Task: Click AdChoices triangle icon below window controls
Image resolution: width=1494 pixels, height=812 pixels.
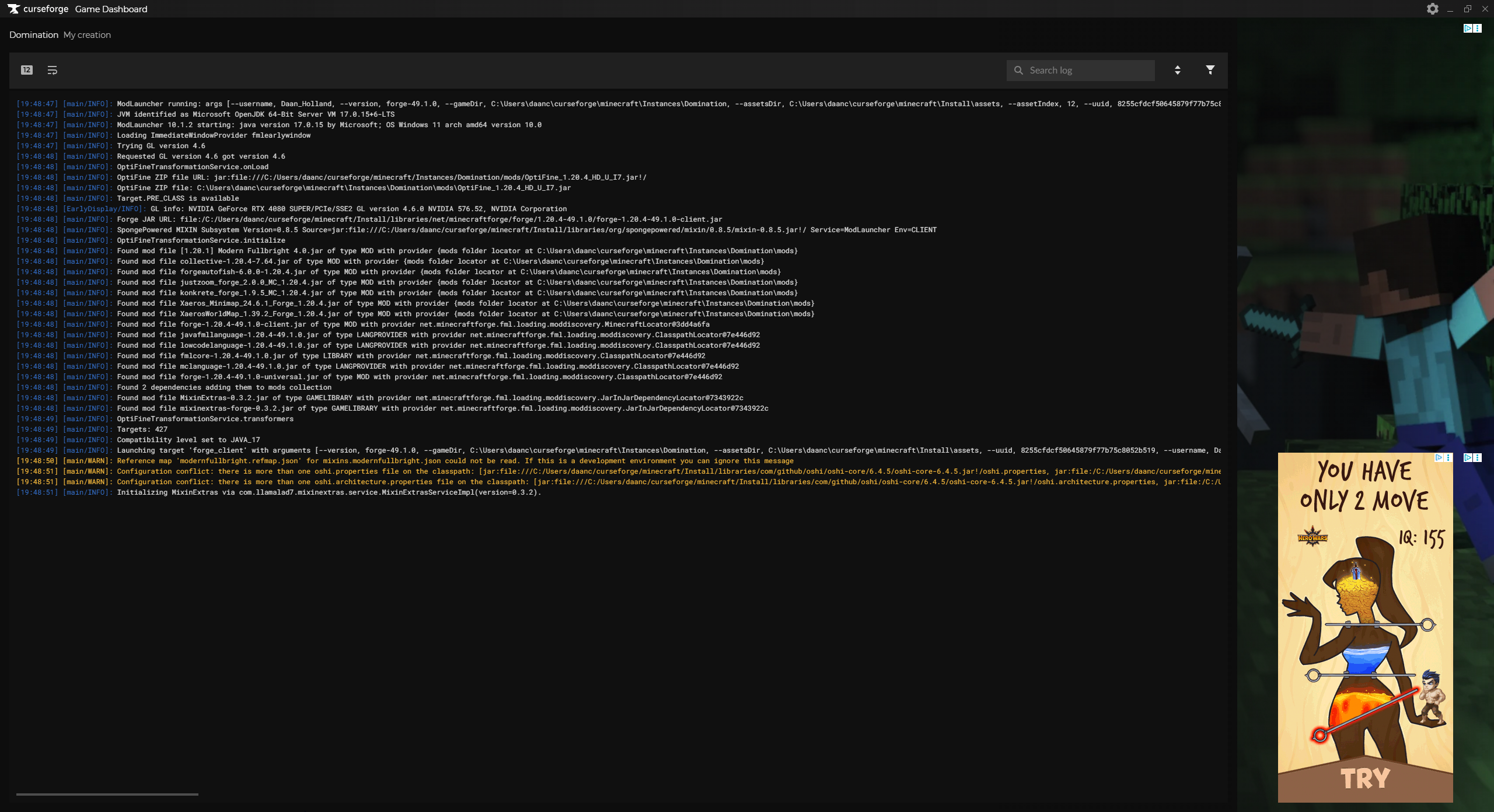Action: click(x=1468, y=28)
